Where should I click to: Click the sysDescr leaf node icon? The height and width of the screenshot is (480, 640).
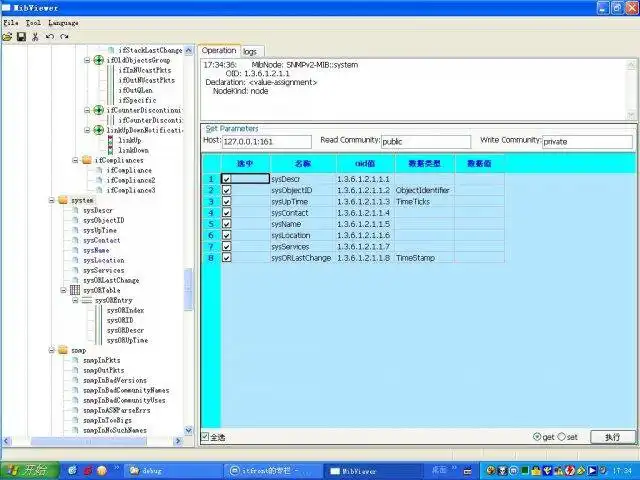[75, 210]
